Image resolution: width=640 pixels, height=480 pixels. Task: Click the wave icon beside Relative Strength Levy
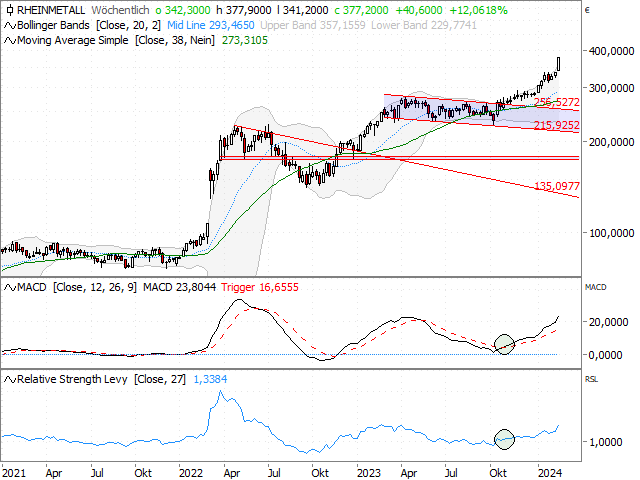tap(10, 380)
